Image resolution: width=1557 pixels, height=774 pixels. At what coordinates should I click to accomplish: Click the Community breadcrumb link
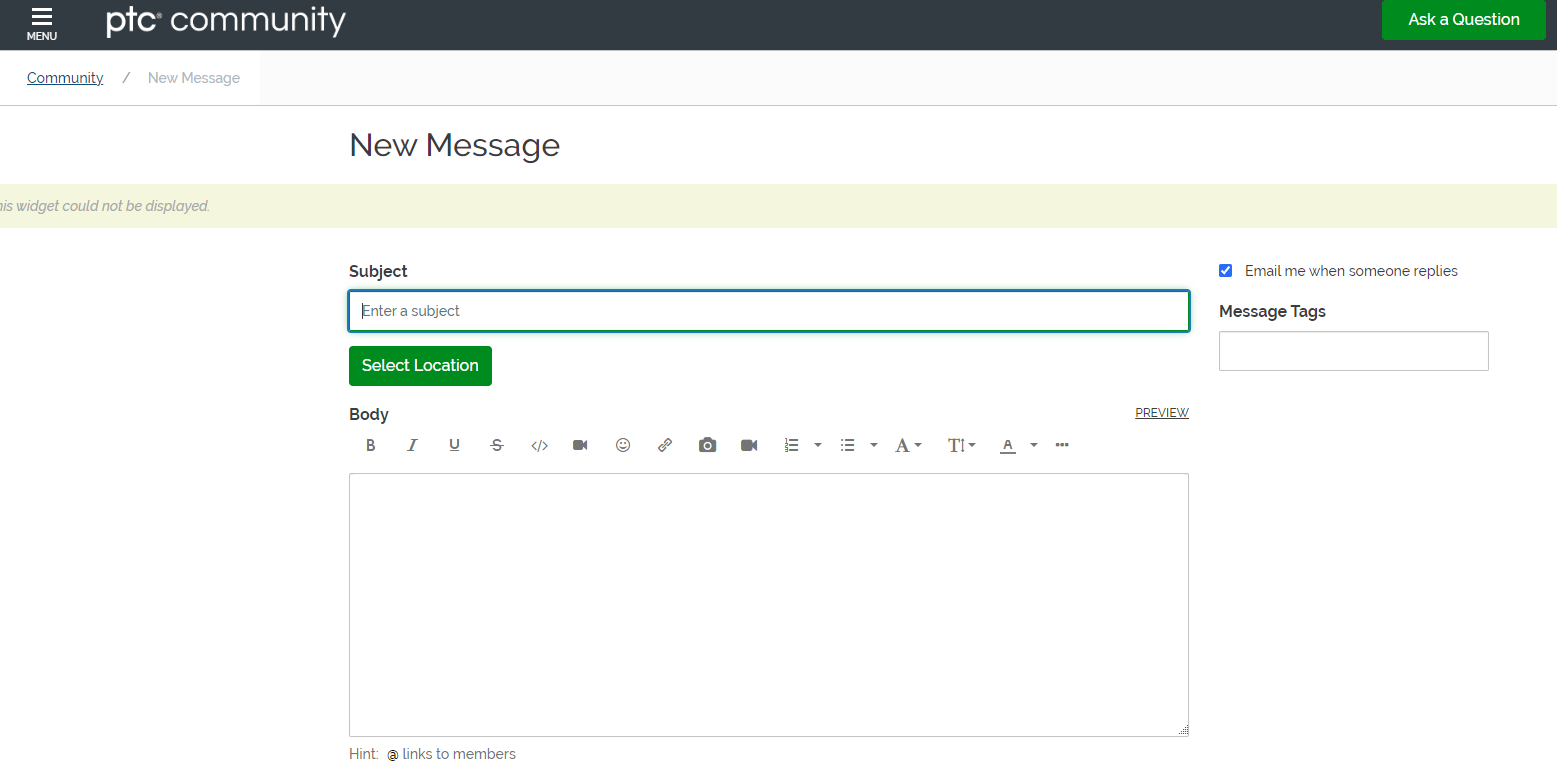pos(64,77)
